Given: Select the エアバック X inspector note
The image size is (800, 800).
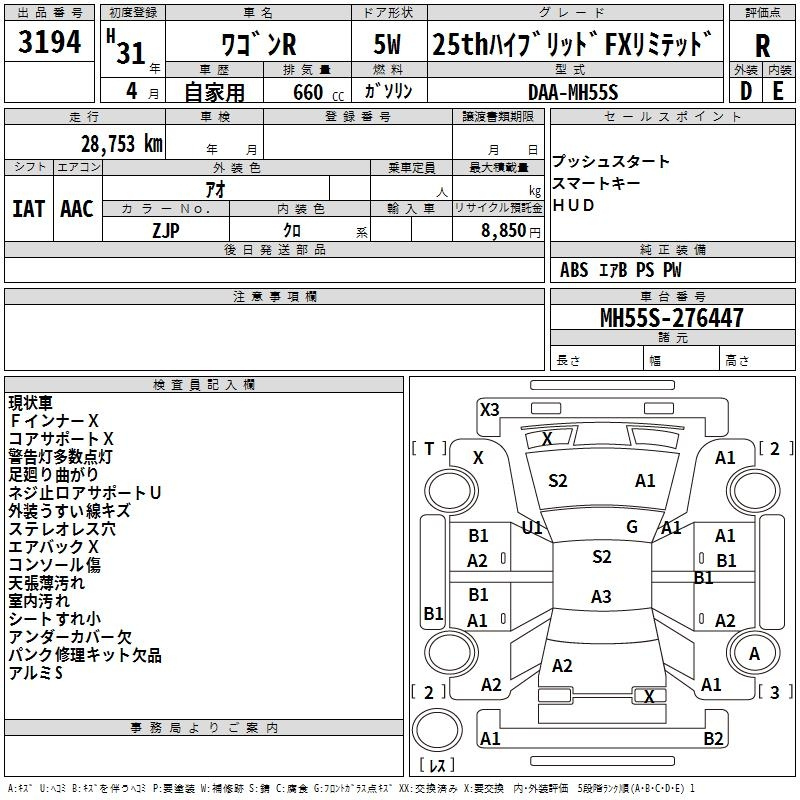Looking at the screenshot, I should [53, 547].
